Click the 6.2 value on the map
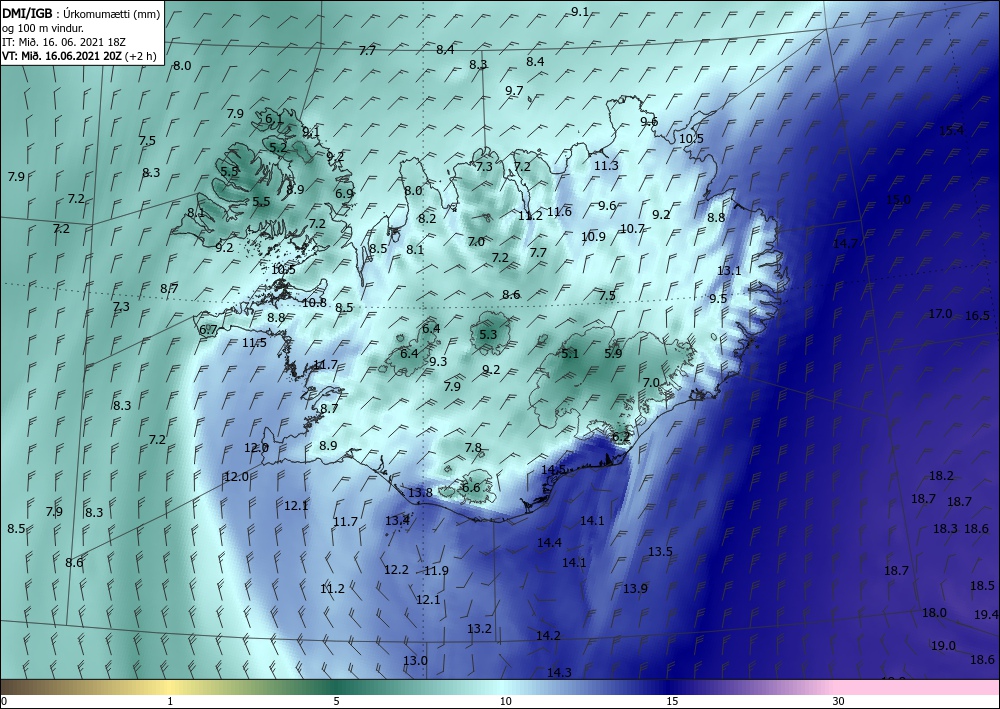Viewport: 1000px width, 709px height. point(621,437)
